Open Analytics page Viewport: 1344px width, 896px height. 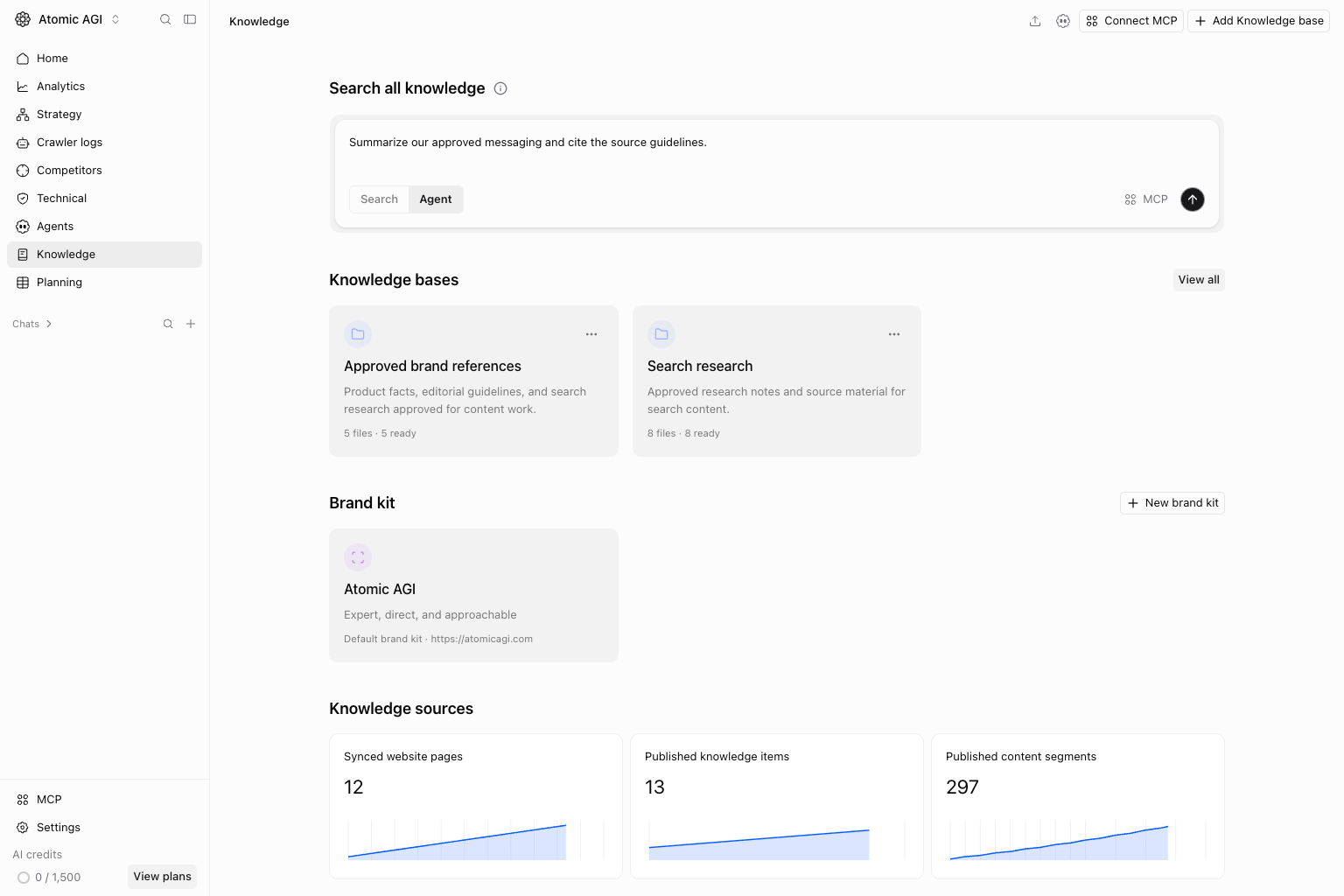coord(104,87)
